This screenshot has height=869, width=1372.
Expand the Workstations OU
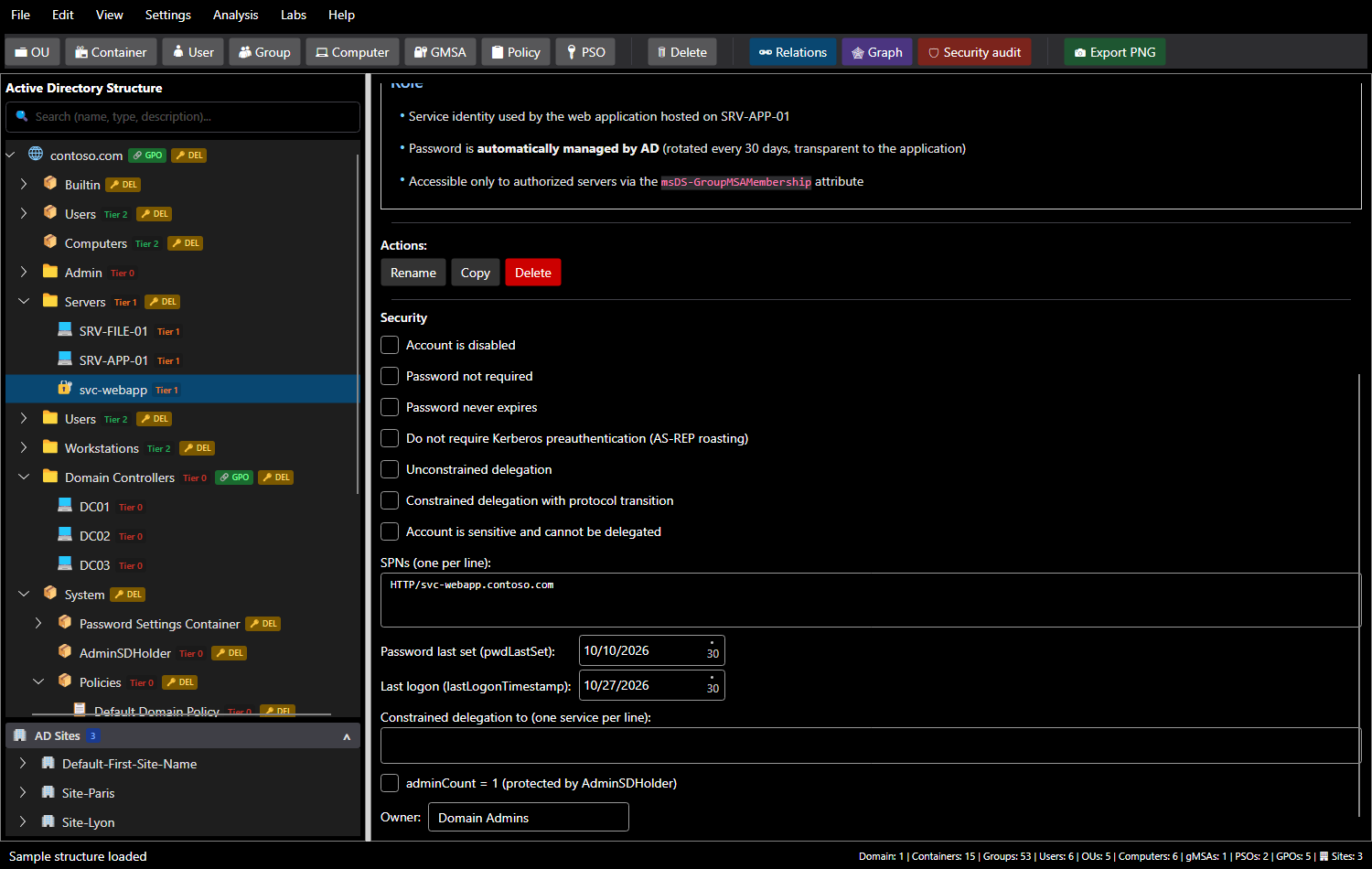pyautogui.click(x=24, y=447)
